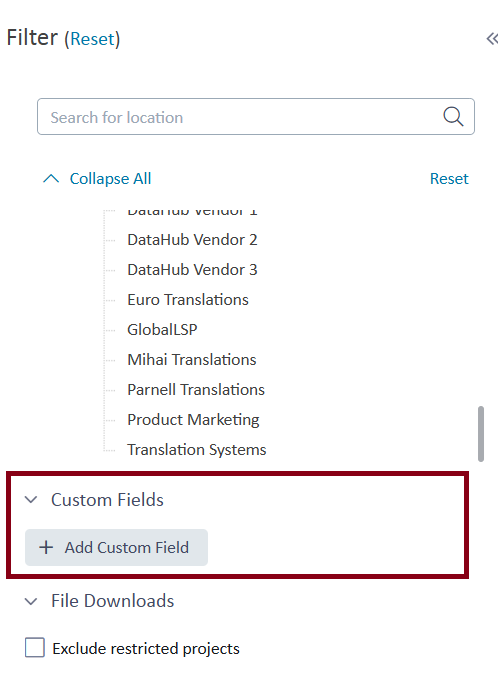Image resolution: width=498 pixels, height=684 pixels.
Task: Click the magnifier search icon
Action: tap(453, 116)
